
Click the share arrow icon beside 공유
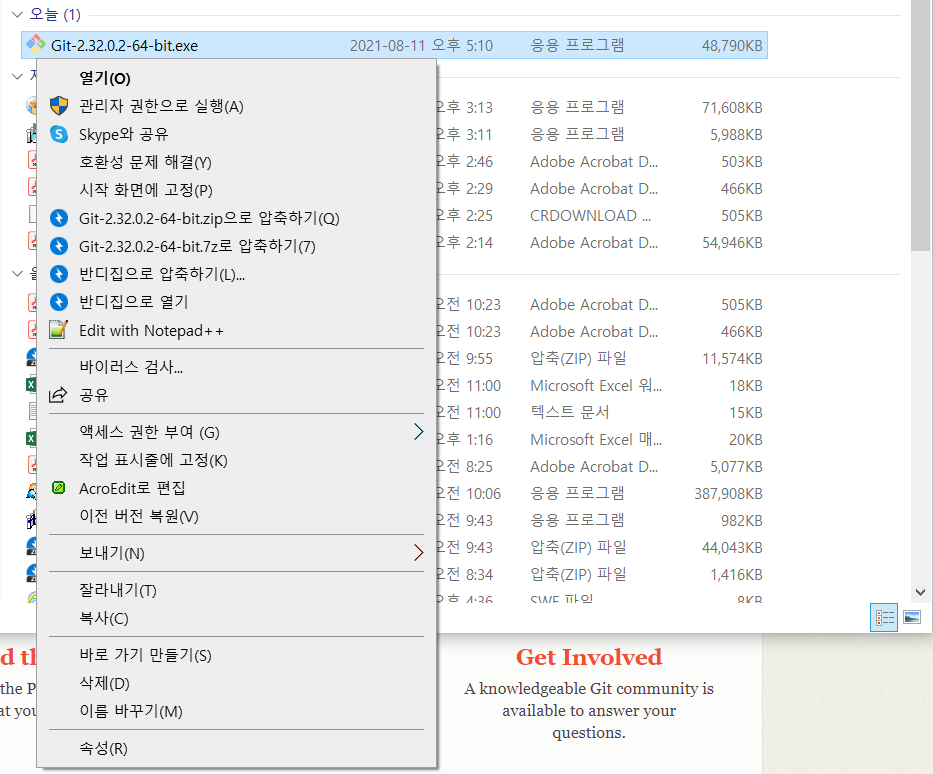58,394
